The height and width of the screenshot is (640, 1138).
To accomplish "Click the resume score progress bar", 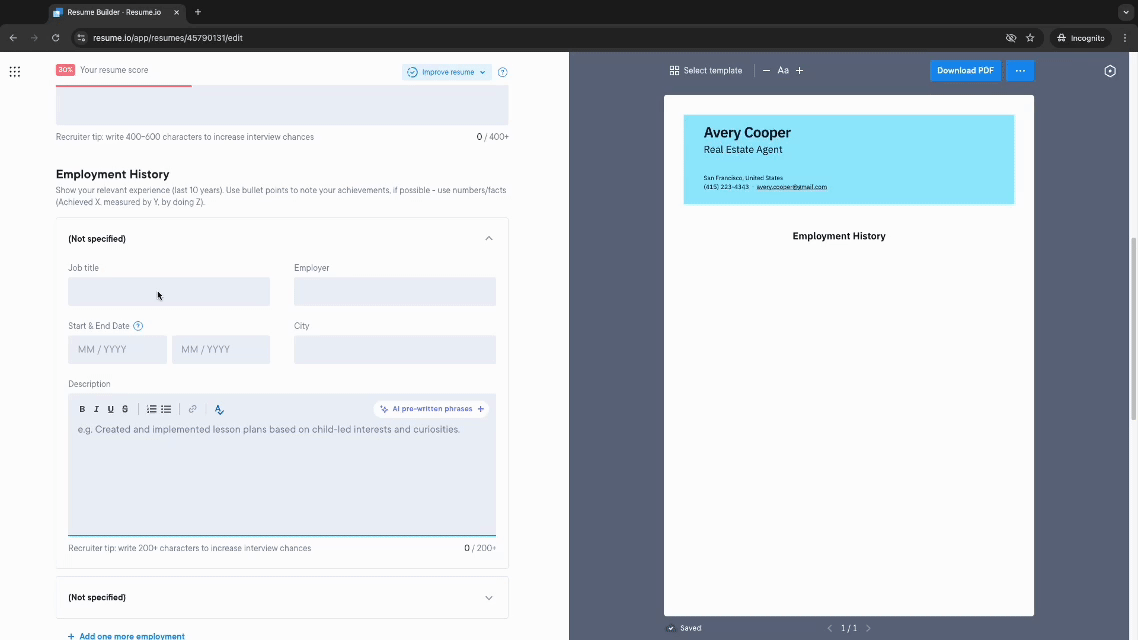I will point(123,85).
